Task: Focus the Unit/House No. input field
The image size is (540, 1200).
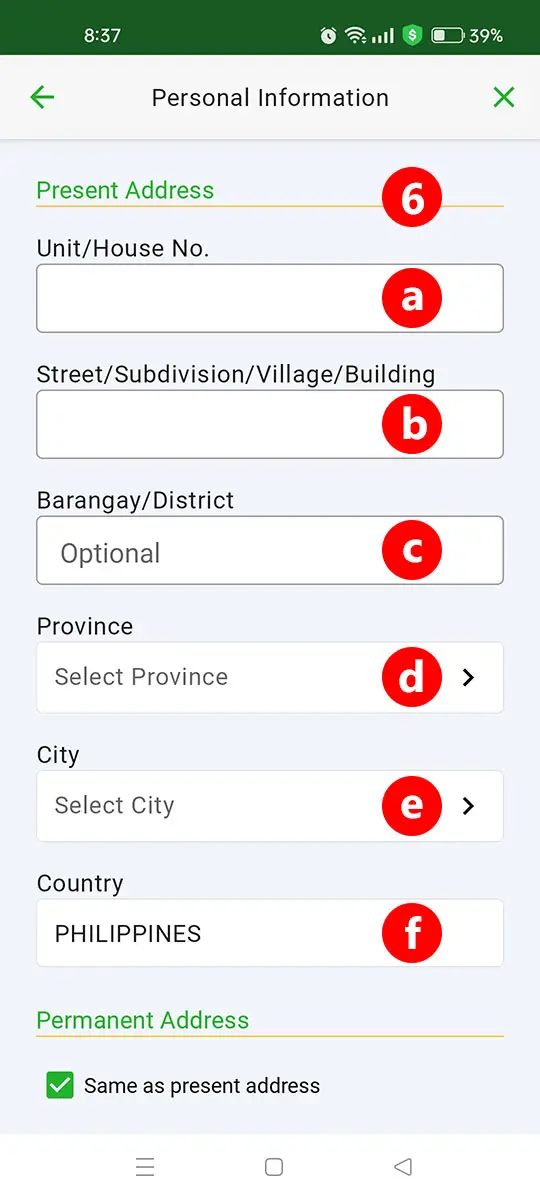Action: (270, 298)
